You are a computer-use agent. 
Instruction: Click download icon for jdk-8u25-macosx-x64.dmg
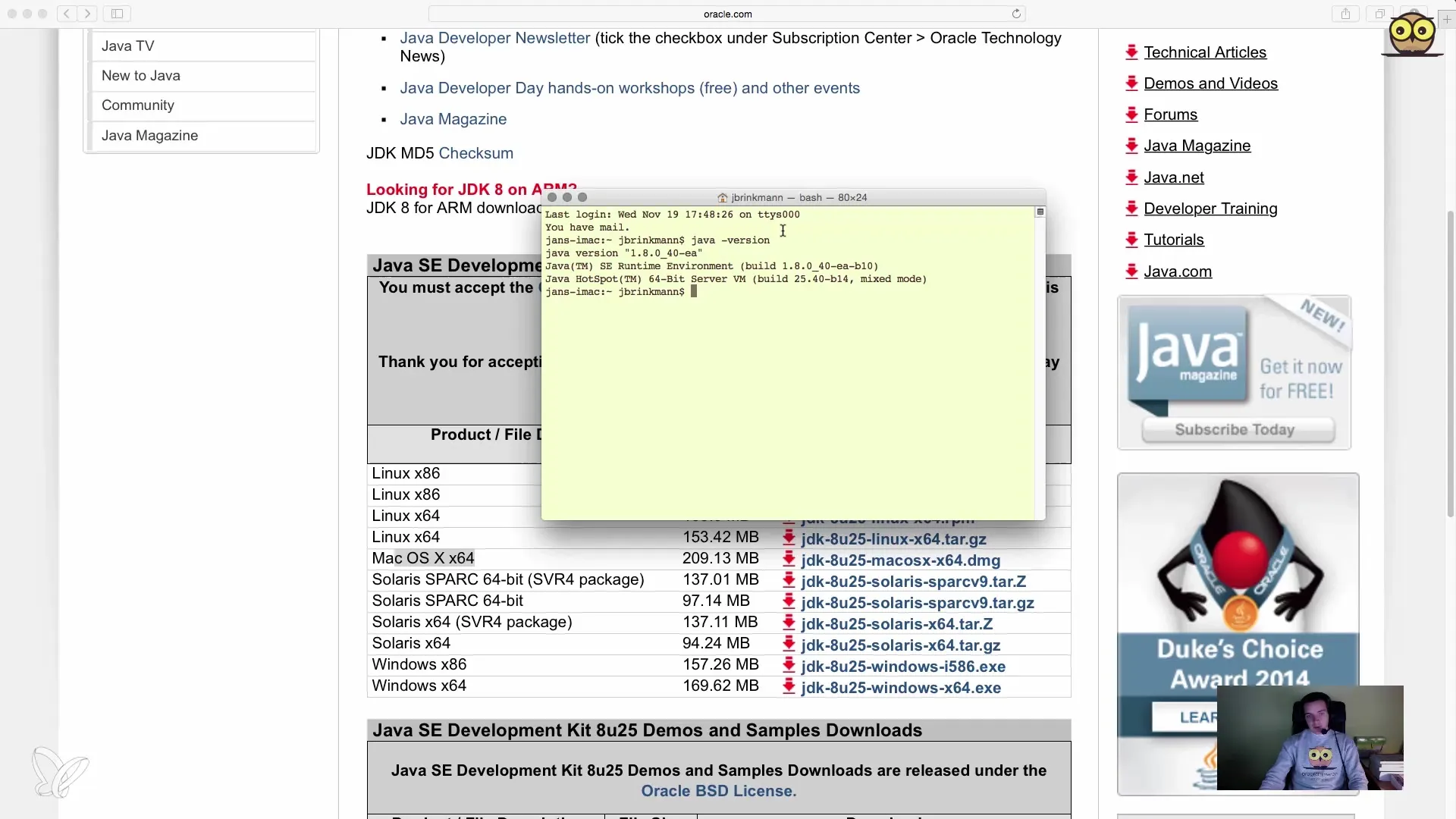point(789,560)
